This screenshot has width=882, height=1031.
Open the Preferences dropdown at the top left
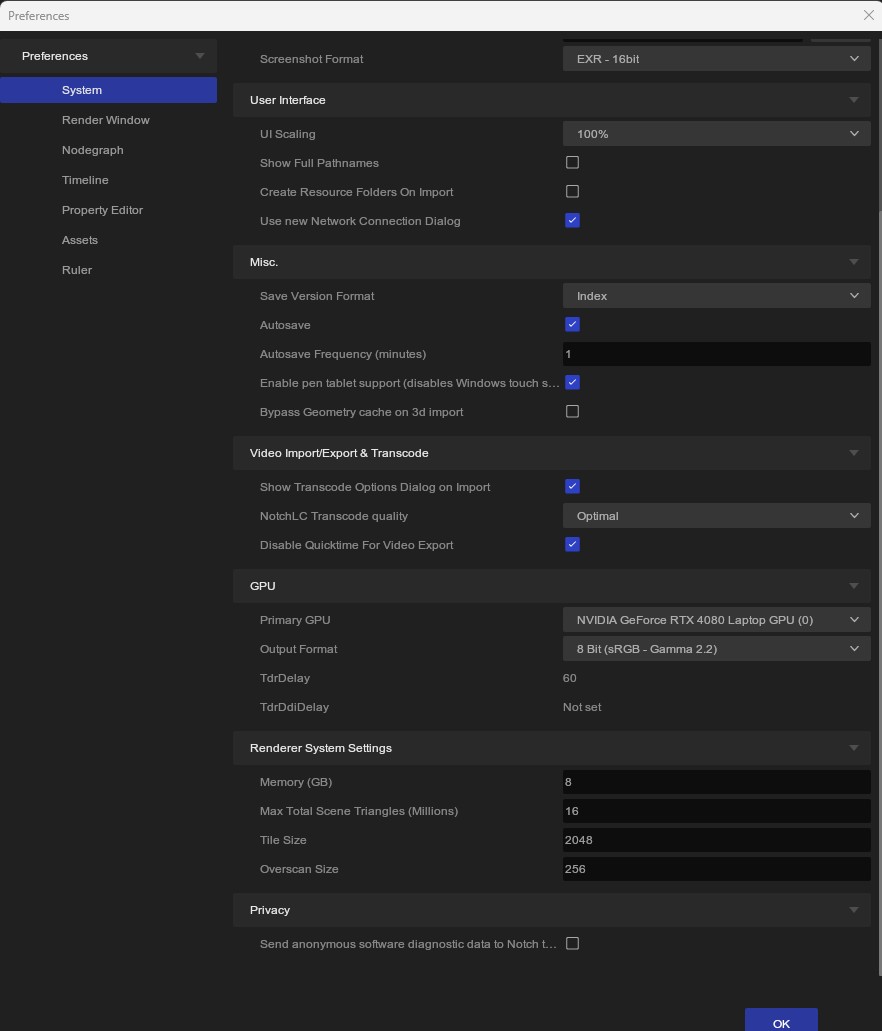[x=108, y=56]
